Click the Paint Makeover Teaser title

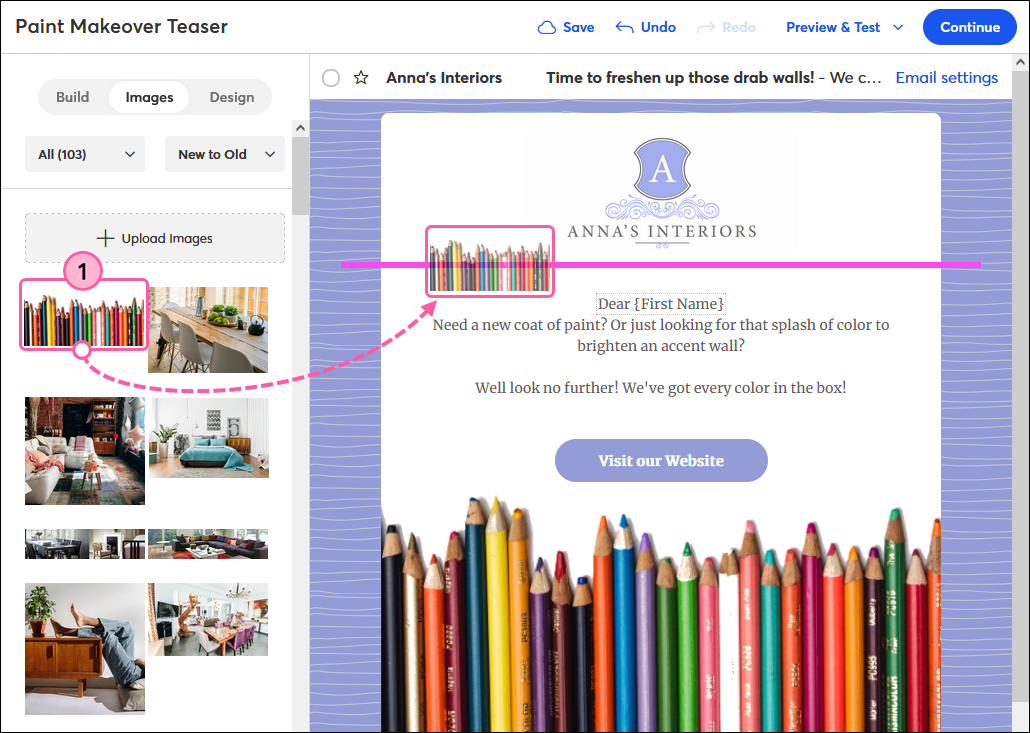click(122, 26)
